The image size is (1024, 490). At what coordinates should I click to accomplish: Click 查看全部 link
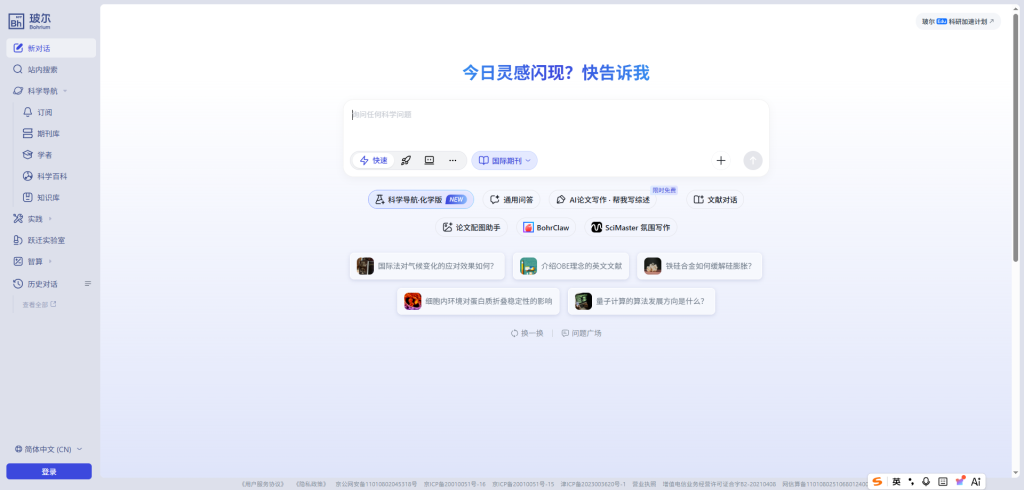(x=39, y=304)
